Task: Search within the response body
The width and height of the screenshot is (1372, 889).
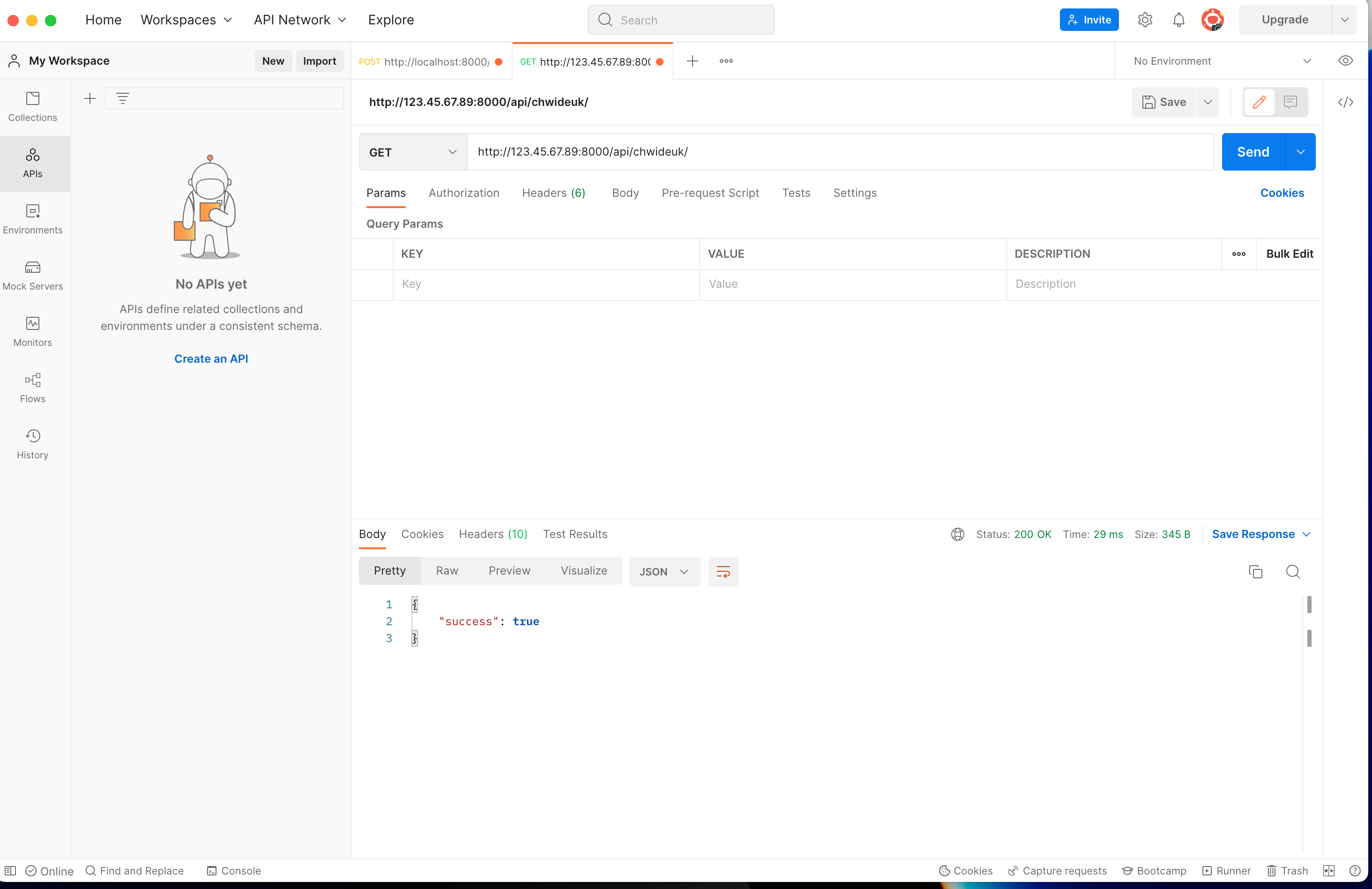Action: tap(1292, 571)
